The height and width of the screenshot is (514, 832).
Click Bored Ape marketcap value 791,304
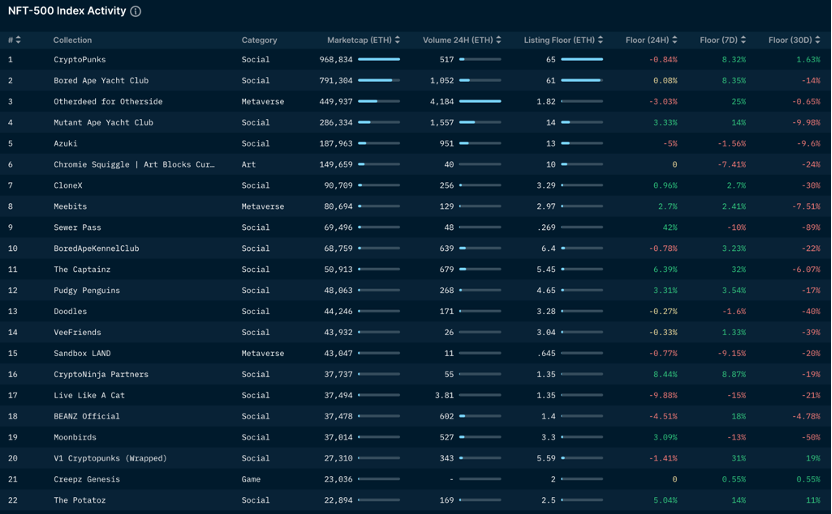(336, 81)
